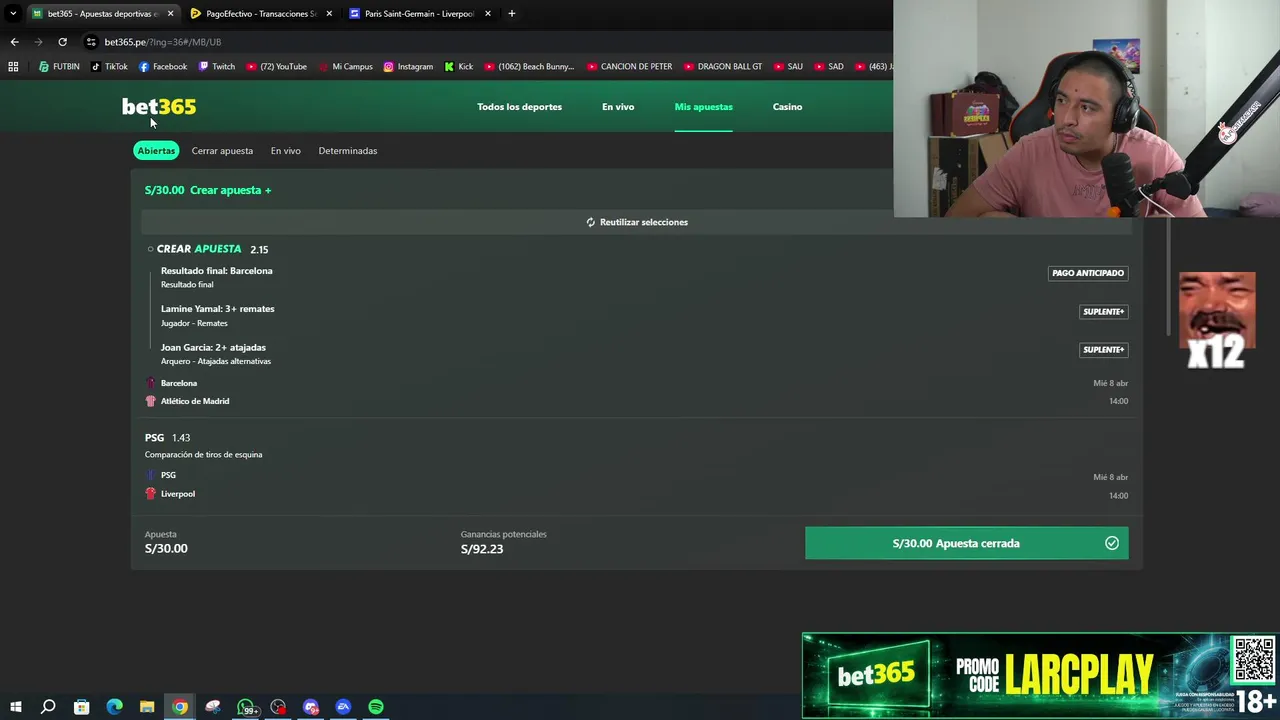1280x720 pixels.
Task: Click the PAGO ANTICIPADO badge
Action: tap(1088, 273)
